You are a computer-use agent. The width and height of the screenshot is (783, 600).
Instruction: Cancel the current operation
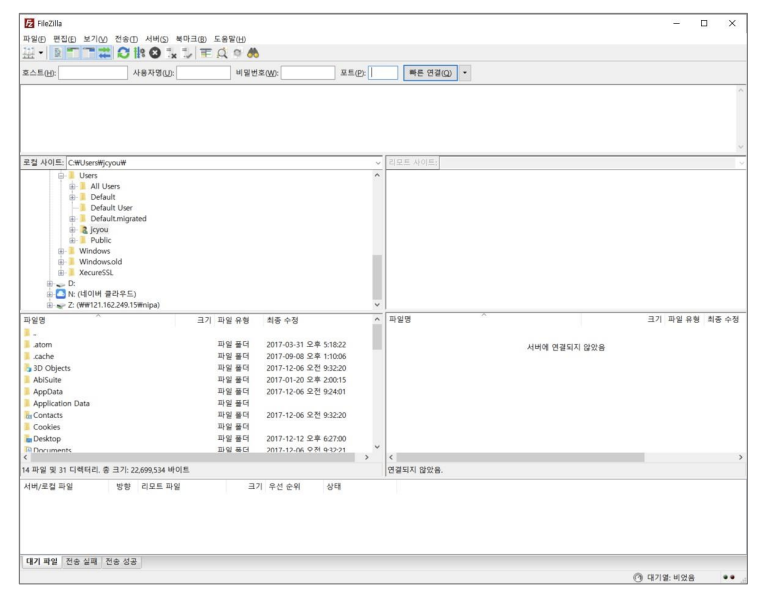[155, 53]
